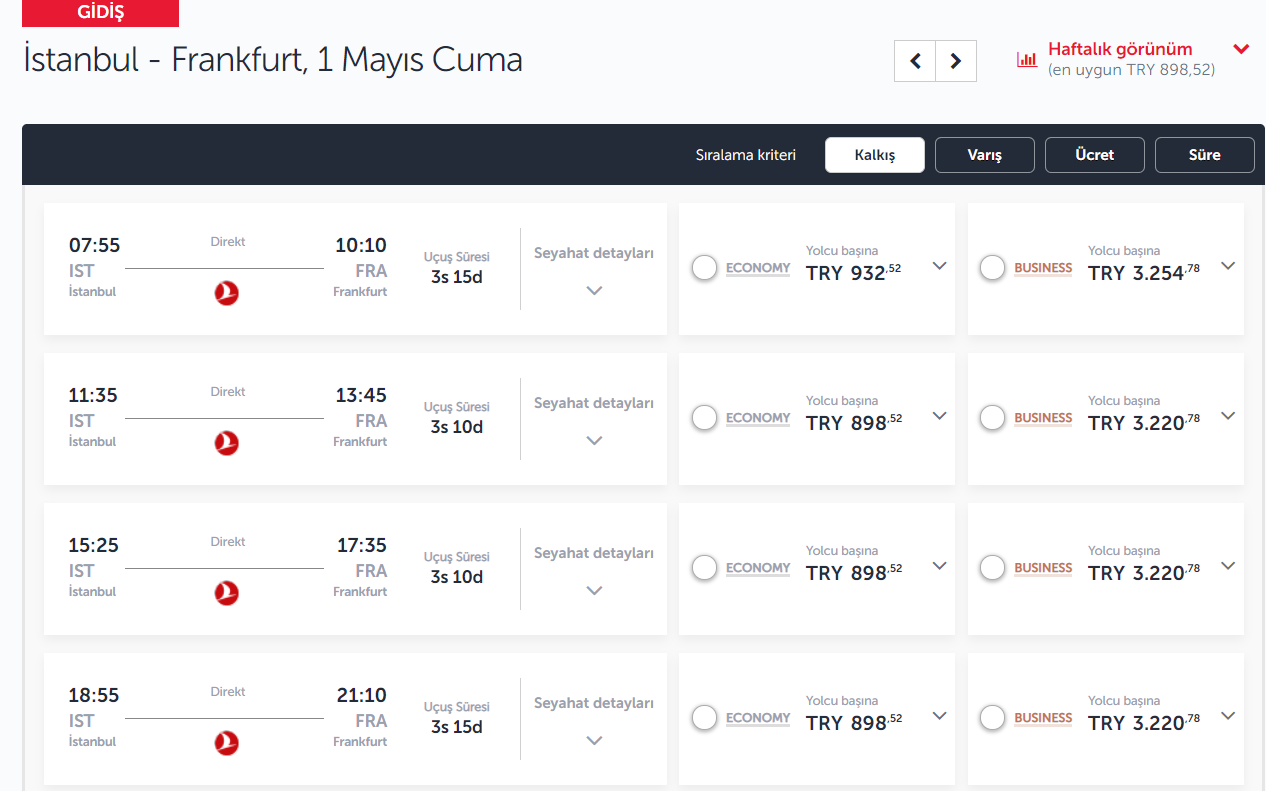This screenshot has height=791, width=1266.
Task: Click Turkish Airlines logo on 07:55 flight
Action: point(227,293)
